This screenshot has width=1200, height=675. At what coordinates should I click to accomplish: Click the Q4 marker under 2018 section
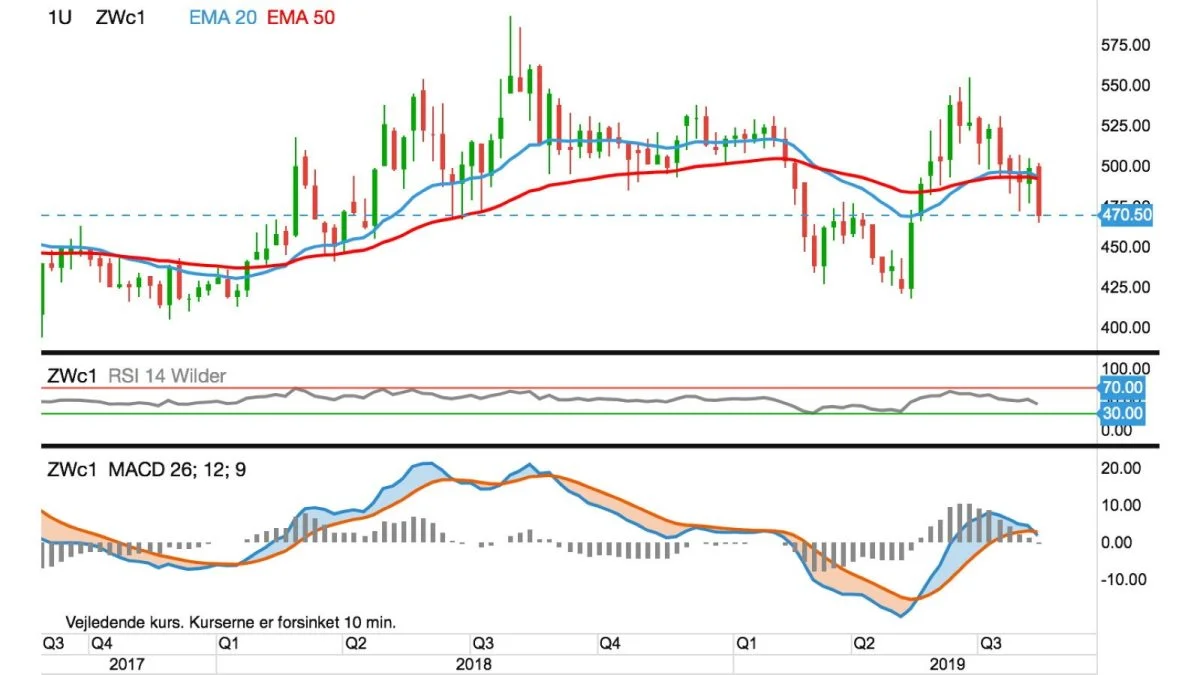(x=609, y=643)
